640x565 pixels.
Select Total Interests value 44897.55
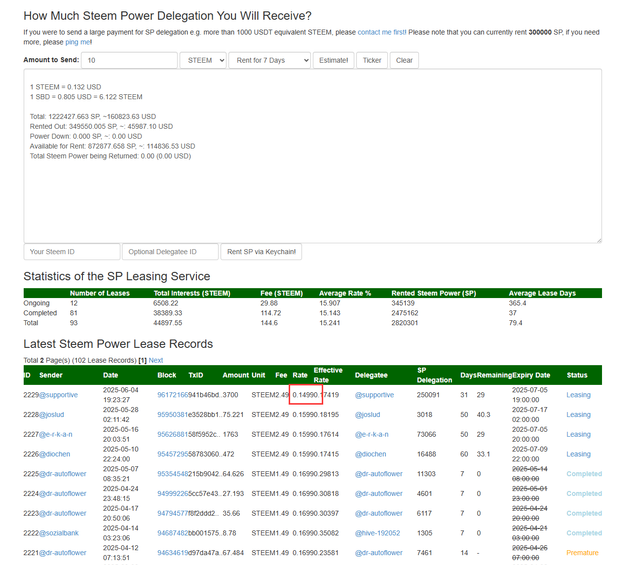pyautogui.click(x=168, y=323)
